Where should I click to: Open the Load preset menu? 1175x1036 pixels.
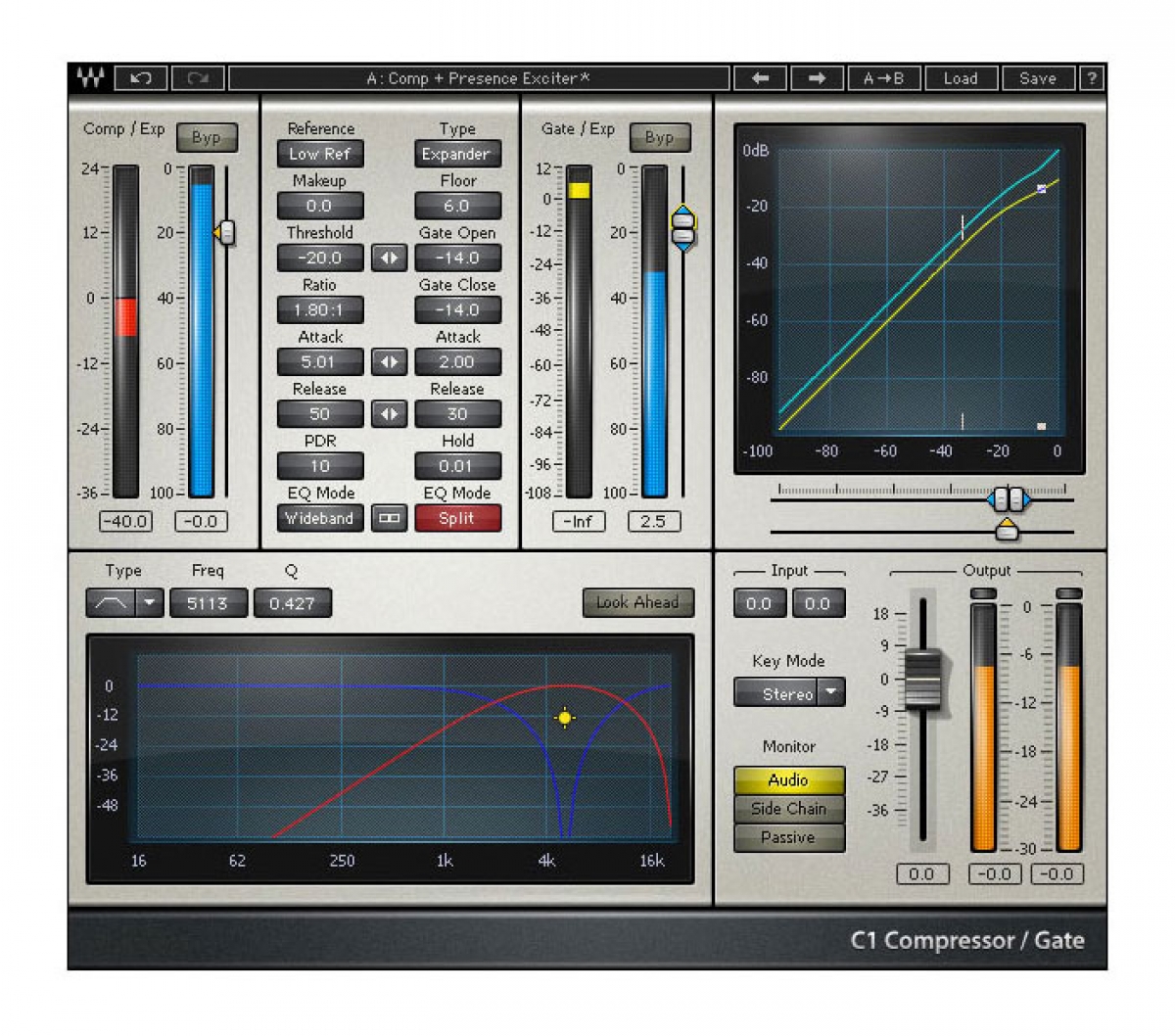point(961,78)
